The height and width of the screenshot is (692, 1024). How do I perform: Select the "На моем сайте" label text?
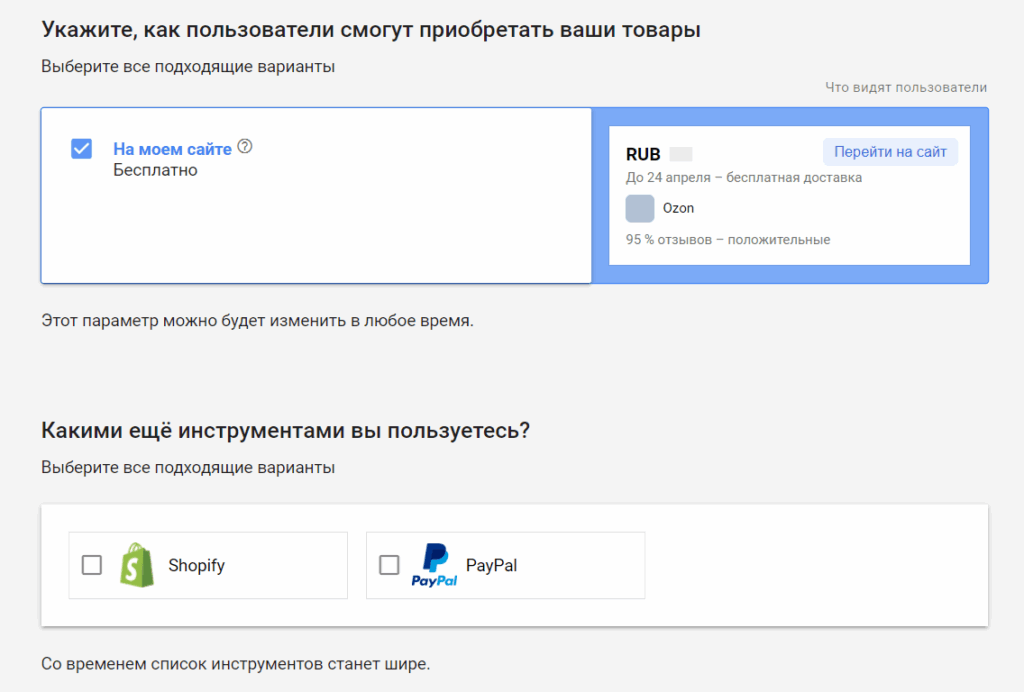[x=172, y=149]
